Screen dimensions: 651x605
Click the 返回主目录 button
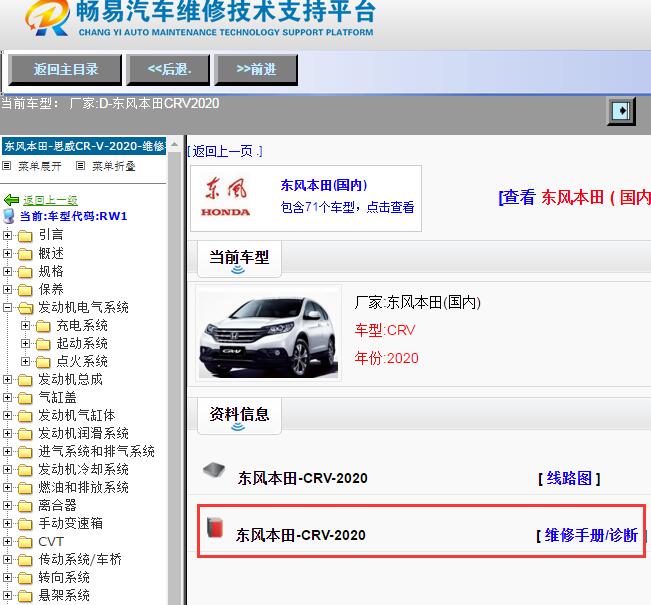point(65,69)
